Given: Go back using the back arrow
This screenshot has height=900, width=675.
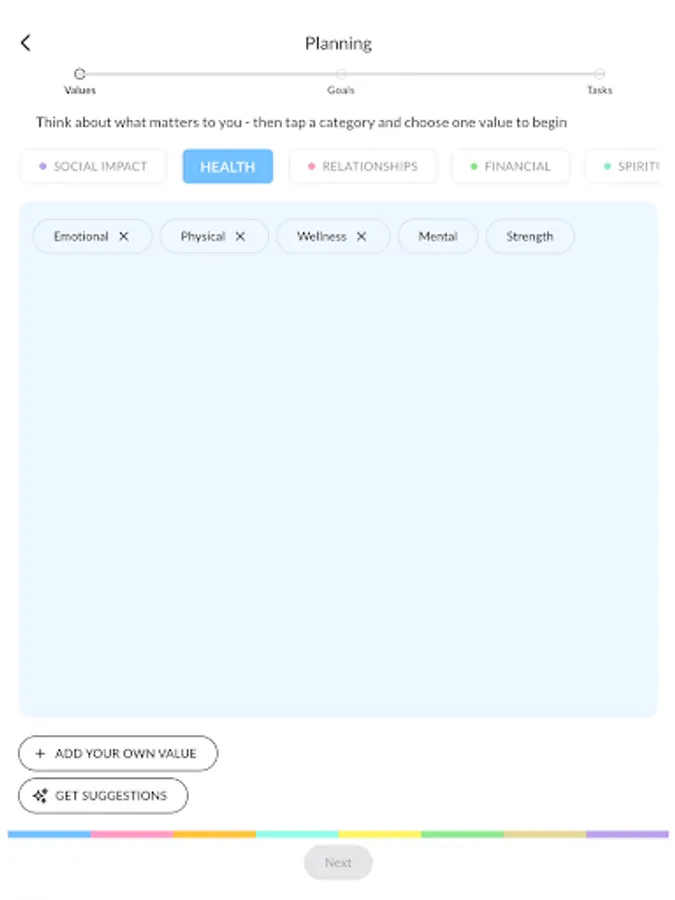Looking at the screenshot, I should [25, 42].
